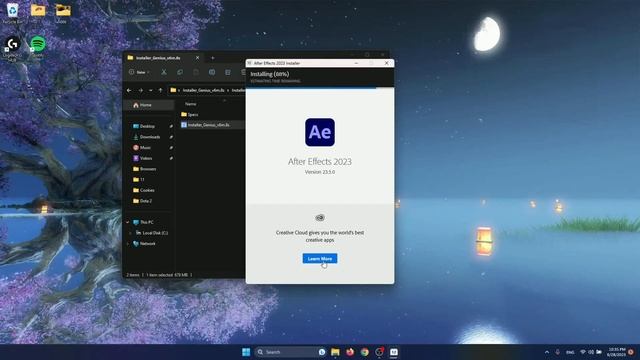Show hidden system tray icons
Screen dimensions: 640x360
pyautogui.click(x=547, y=352)
